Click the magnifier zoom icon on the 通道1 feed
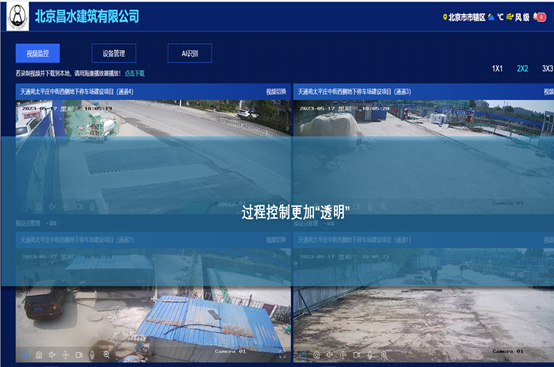The width and height of the screenshot is (554, 367). (x=384, y=355)
